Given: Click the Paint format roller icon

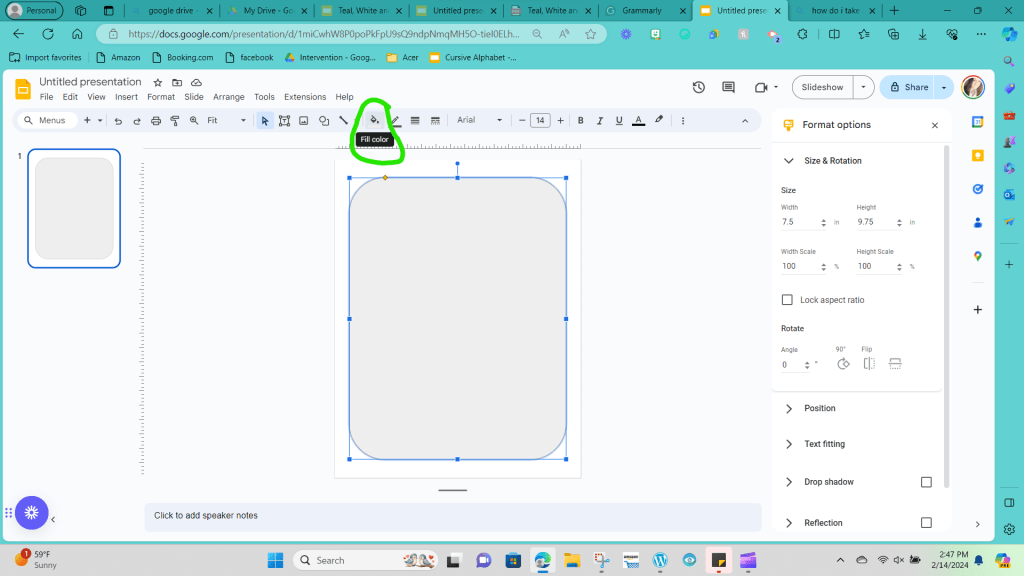Looking at the screenshot, I should (175, 121).
